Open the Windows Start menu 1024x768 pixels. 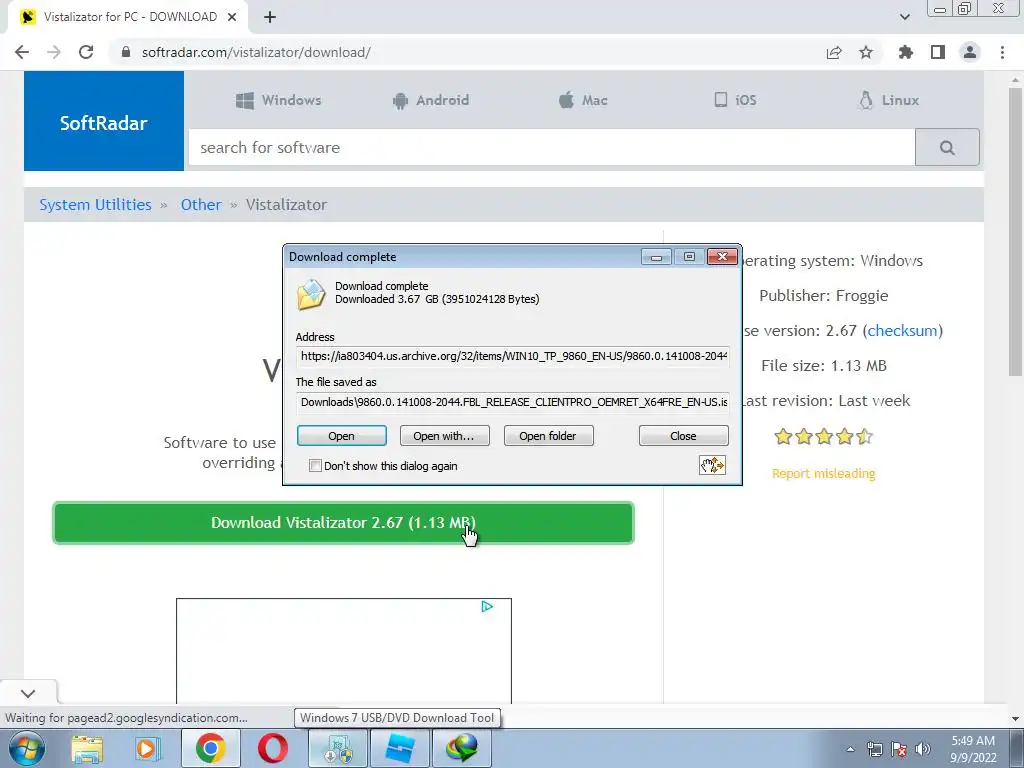[x=27, y=748]
